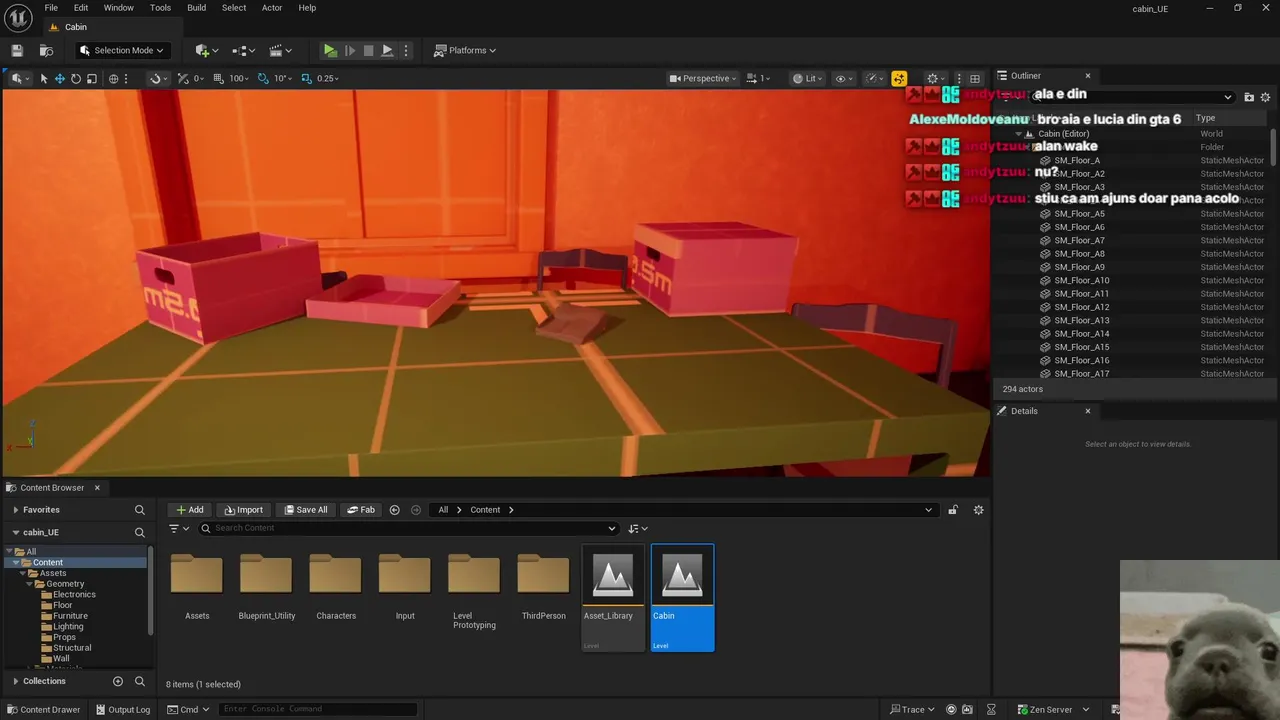Click the Content Browser lock icon
Viewport: 1280px width, 720px height.
(953, 510)
